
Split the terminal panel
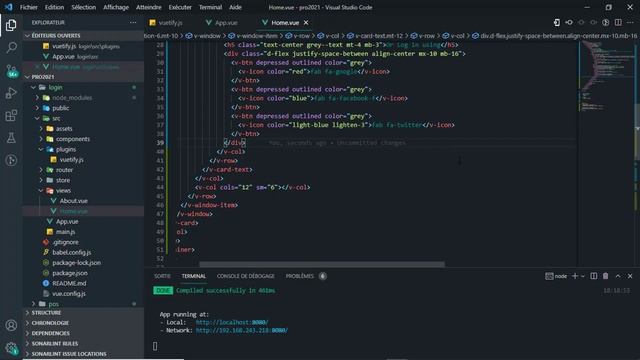point(593,276)
